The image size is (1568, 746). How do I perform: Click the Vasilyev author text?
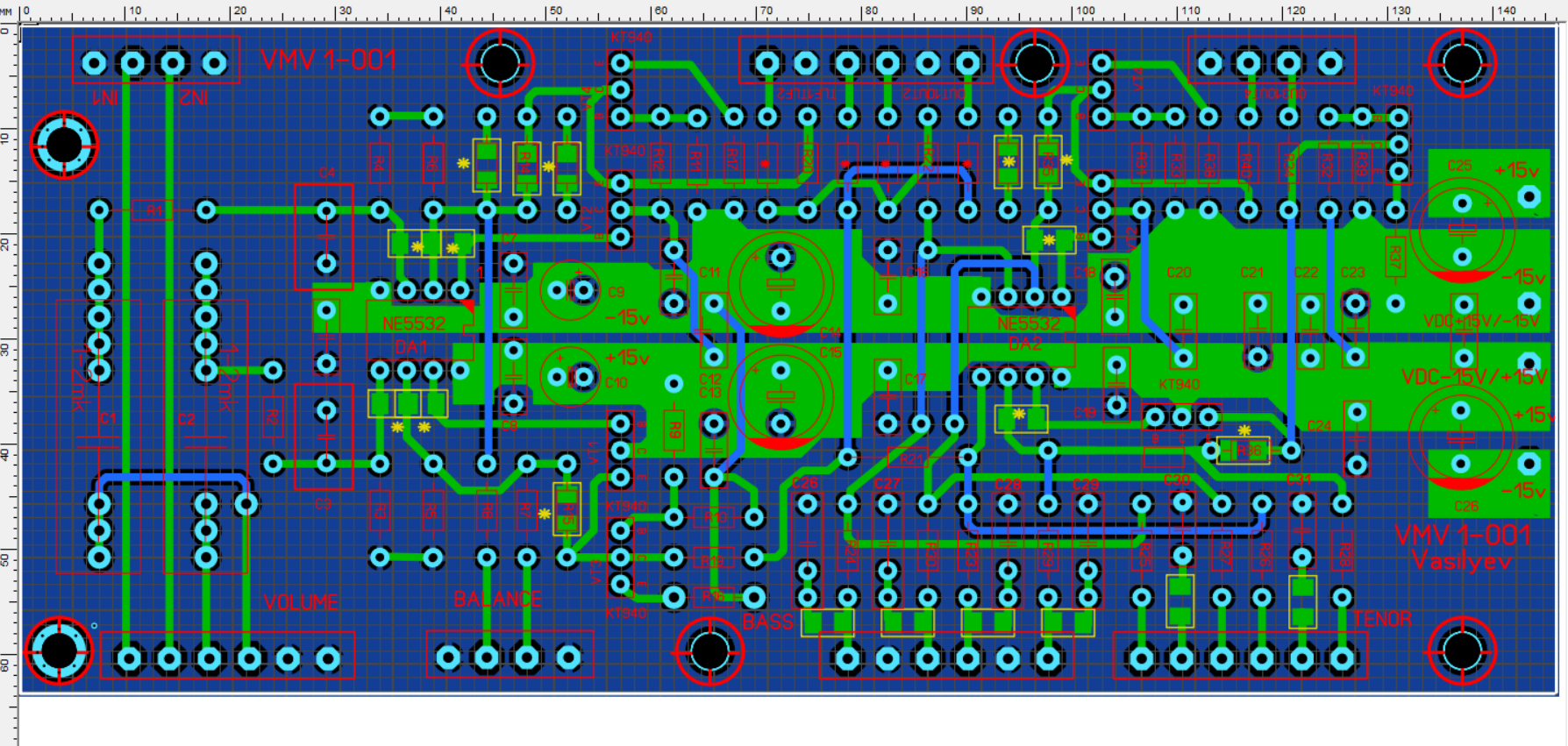tap(1462, 562)
